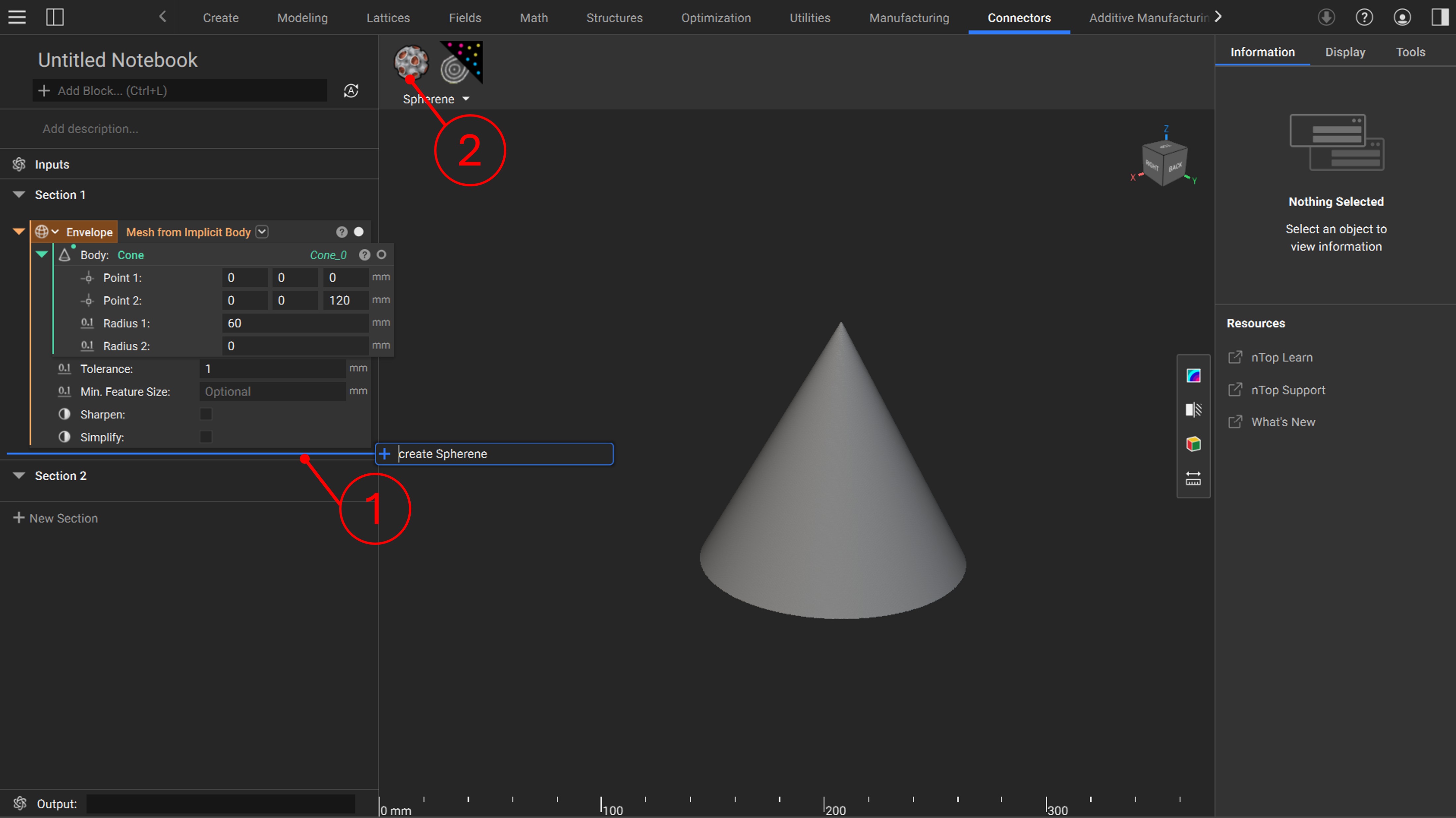Collapse the Body Cone block expander
1456x818 pixels.
tap(41, 254)
